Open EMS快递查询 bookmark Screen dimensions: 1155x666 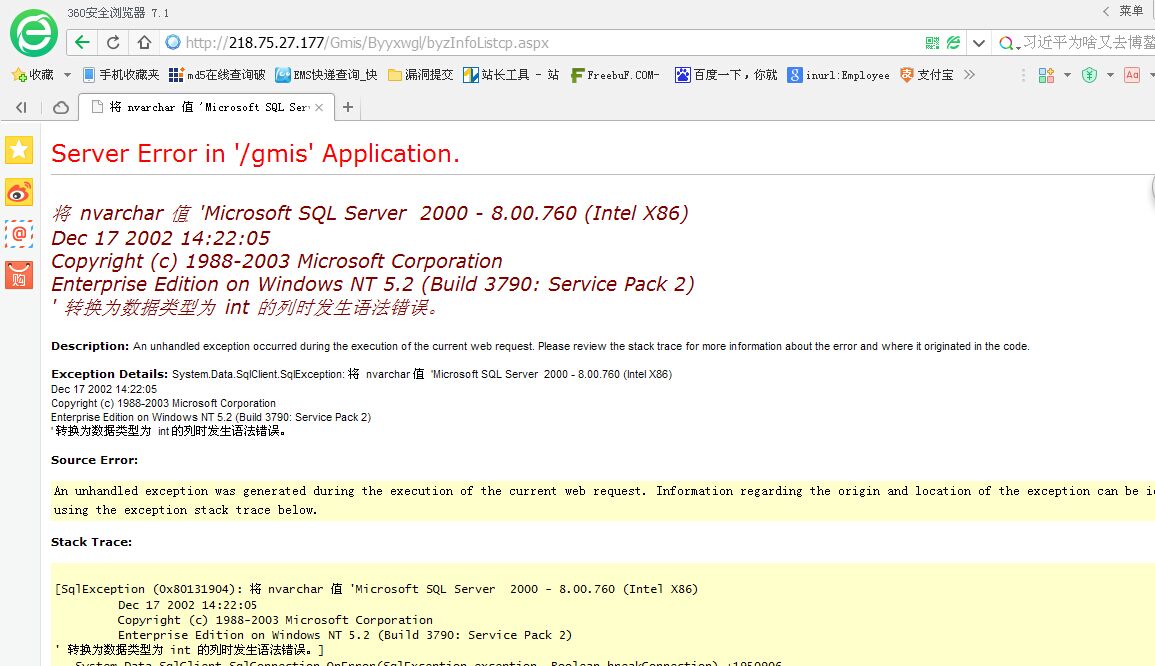tap(326, 74)
